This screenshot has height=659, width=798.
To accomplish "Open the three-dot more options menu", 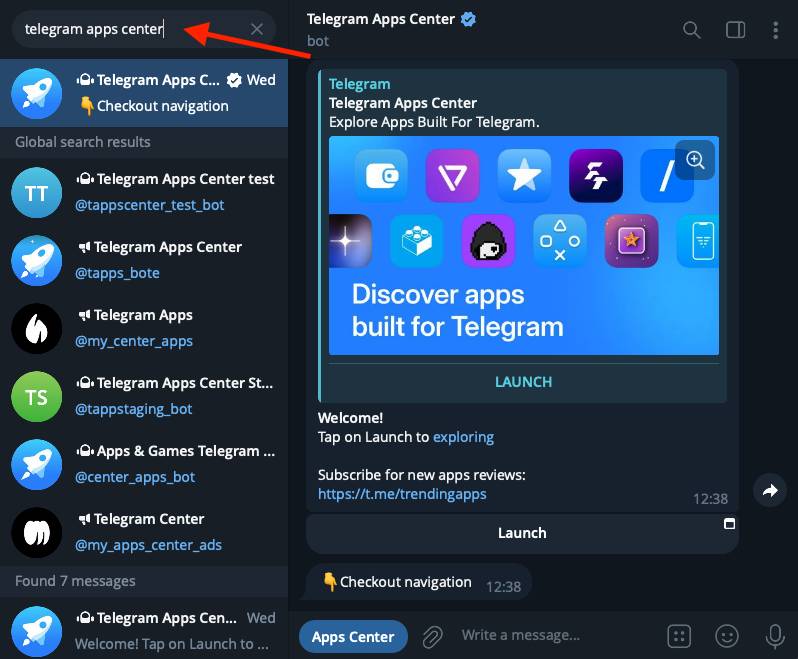I will (x=775, y=30).
